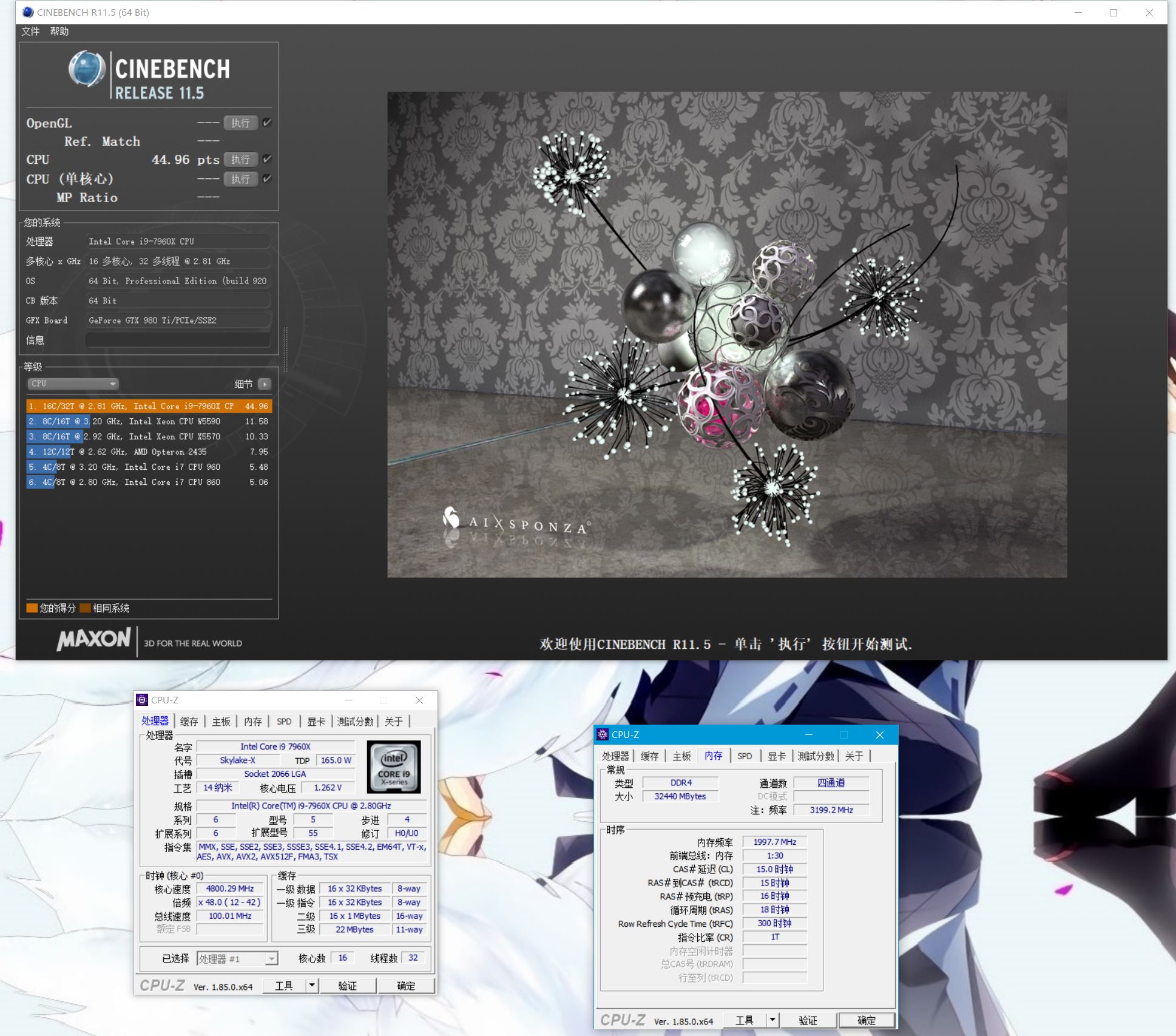This screenshot has width=1176, height=1036.
Task: Run the CPU (单核心) single-core test
Action: point(240,179)
